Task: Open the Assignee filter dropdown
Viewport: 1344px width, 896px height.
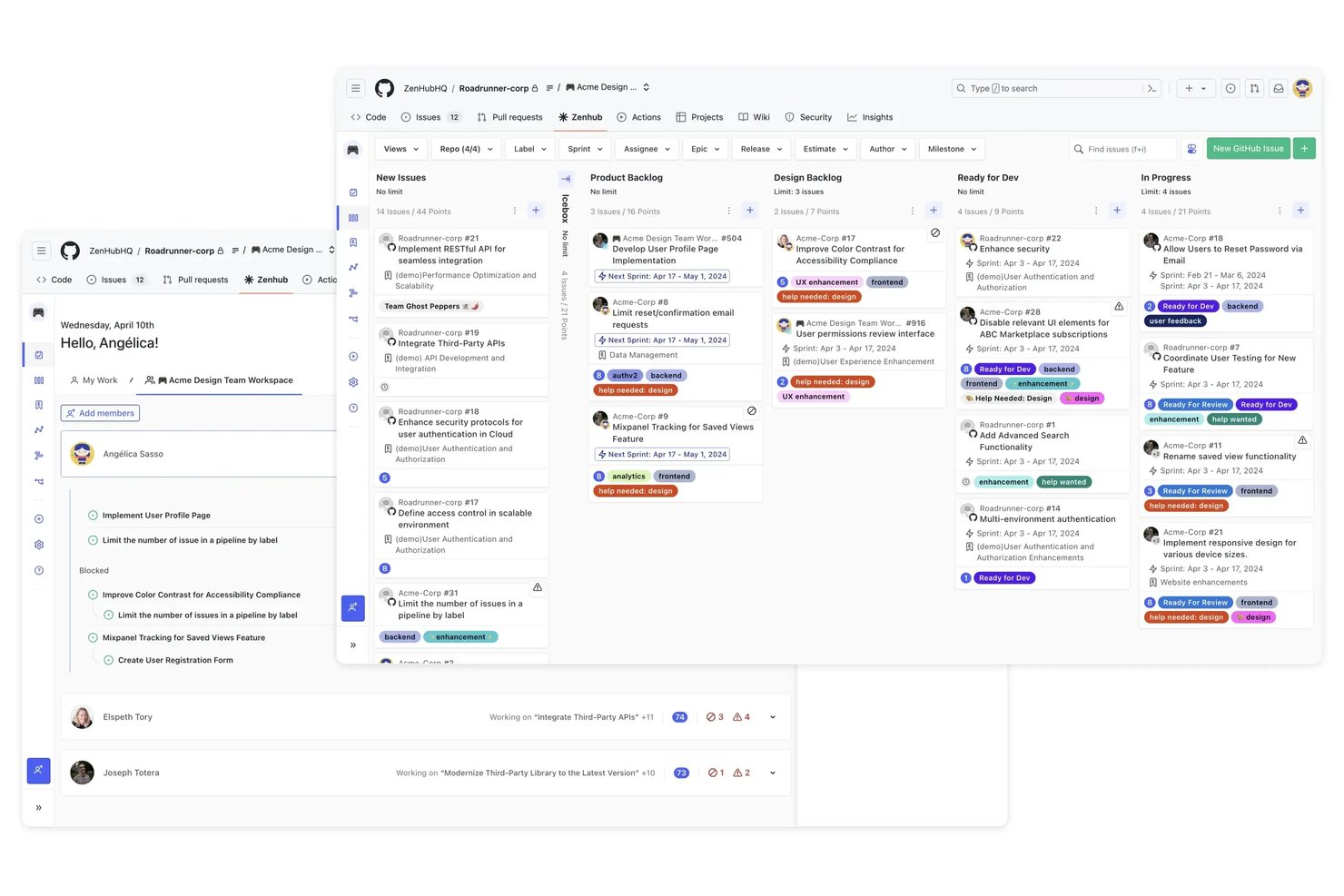Action: point(647,149)
